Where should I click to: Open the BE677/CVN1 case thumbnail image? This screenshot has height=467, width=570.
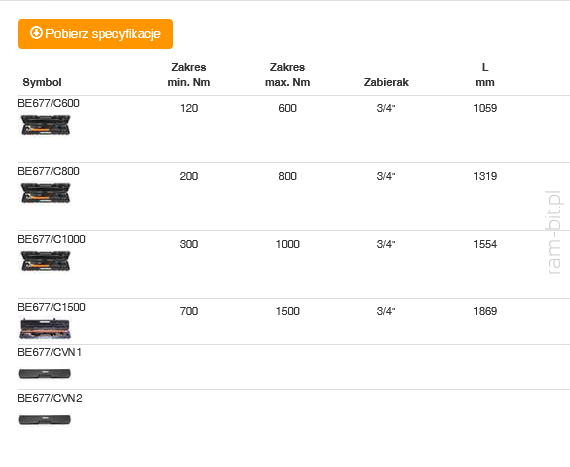pyautogui.click(x=45, y=374)
